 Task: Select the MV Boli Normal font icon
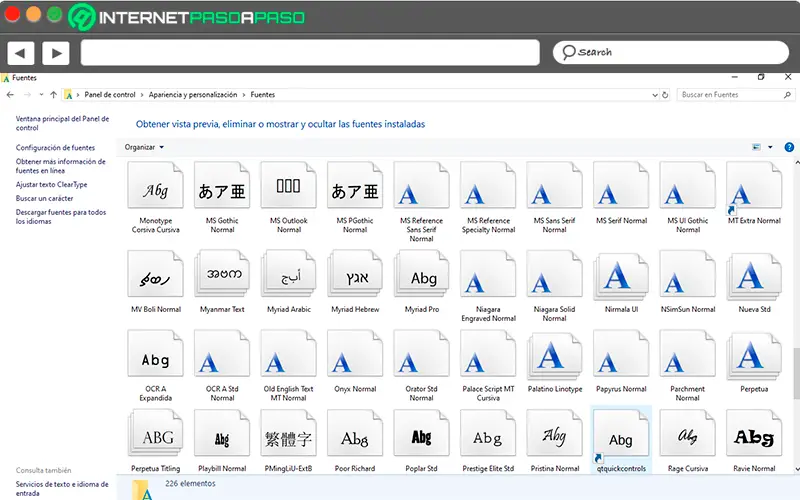156,273
